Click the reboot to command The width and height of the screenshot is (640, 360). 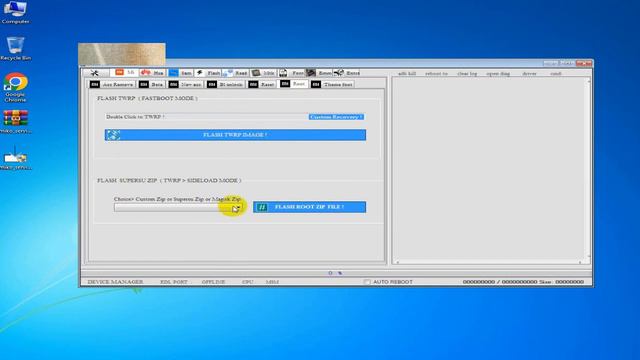pos(436,73)
